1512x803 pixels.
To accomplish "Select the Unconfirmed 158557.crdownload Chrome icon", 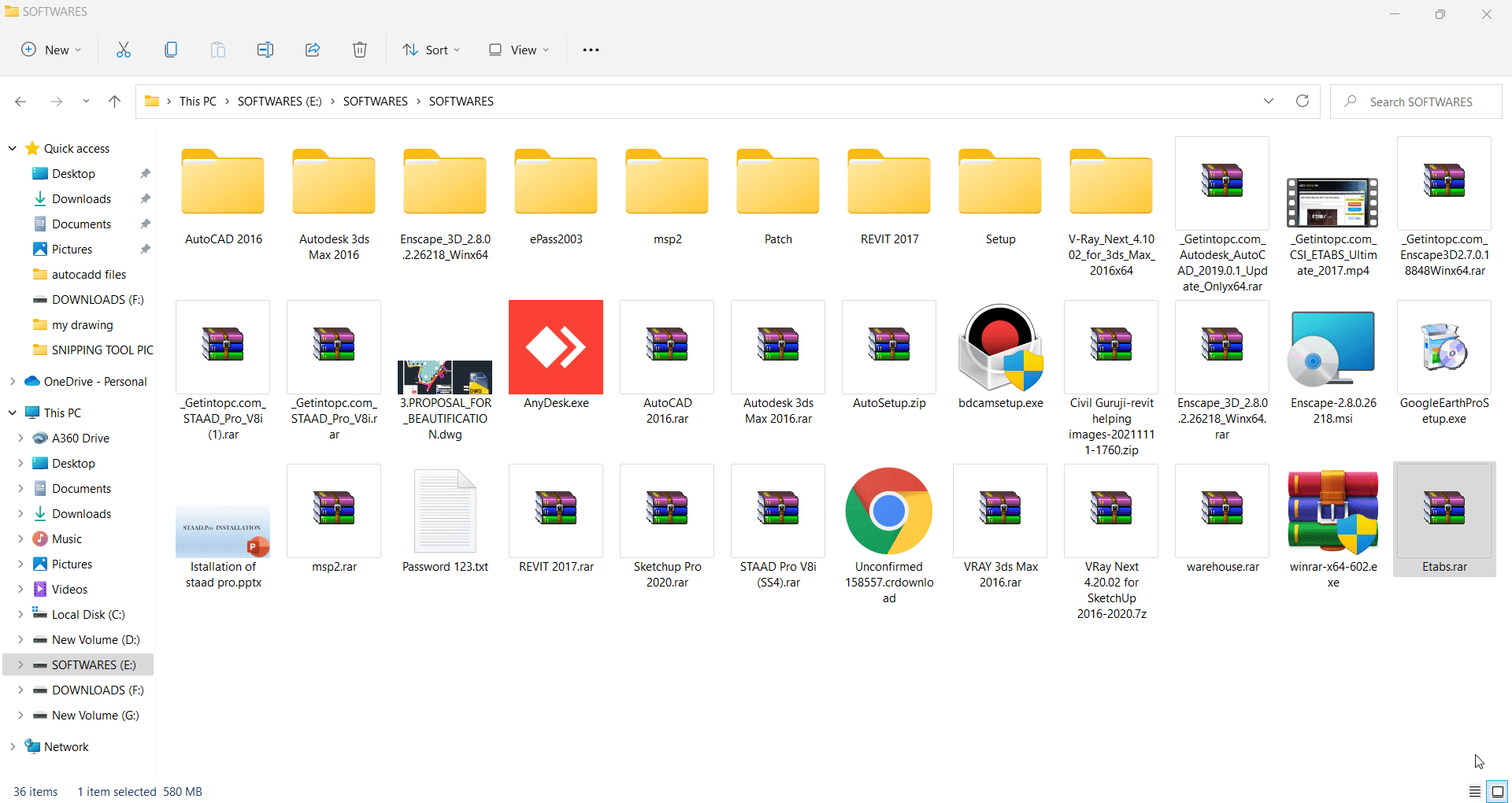I will coord(889,511).
